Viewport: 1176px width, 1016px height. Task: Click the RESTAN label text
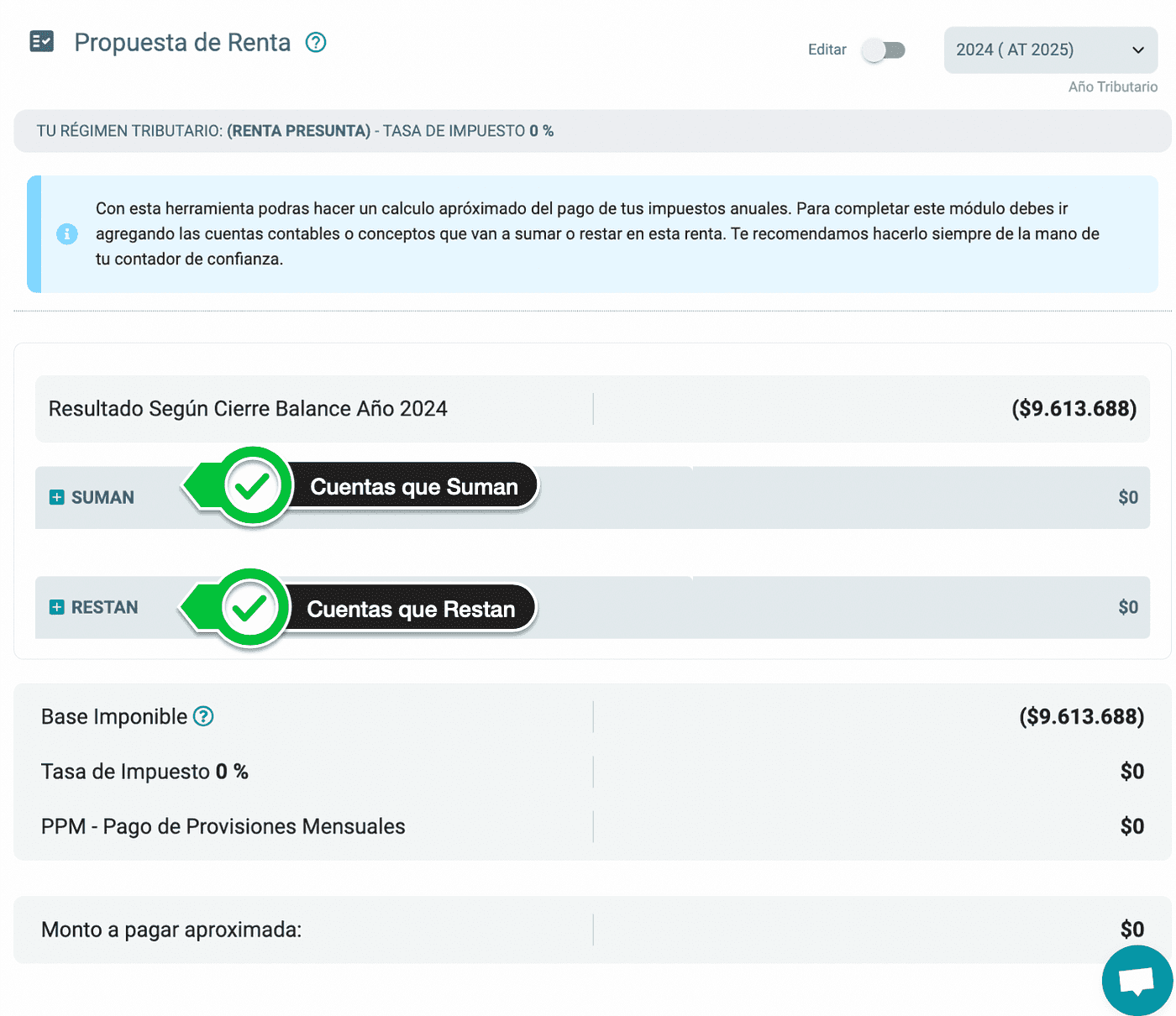[105, 607]
